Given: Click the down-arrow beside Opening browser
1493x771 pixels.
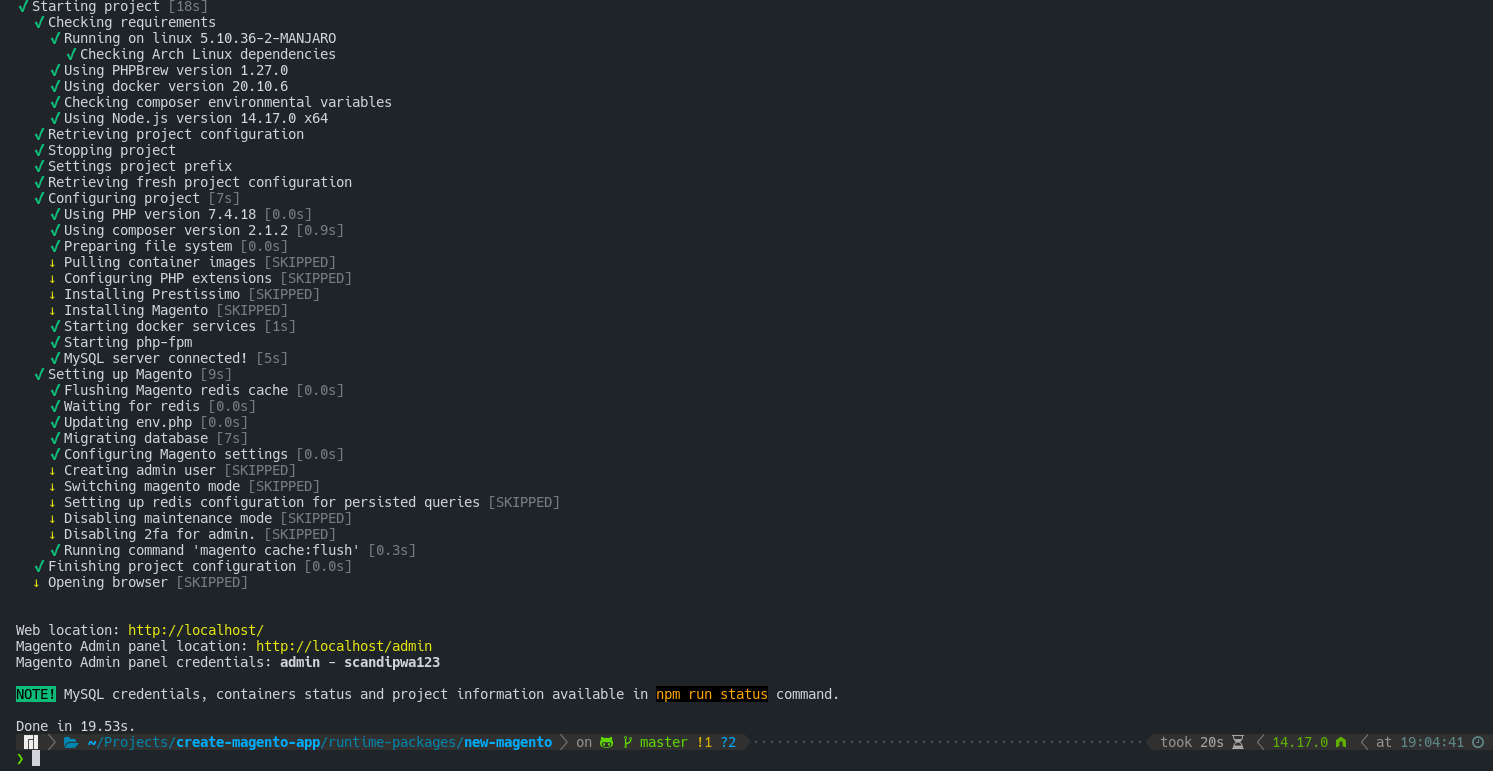Looking at the screenshot, I should click(x=36, y=582).
